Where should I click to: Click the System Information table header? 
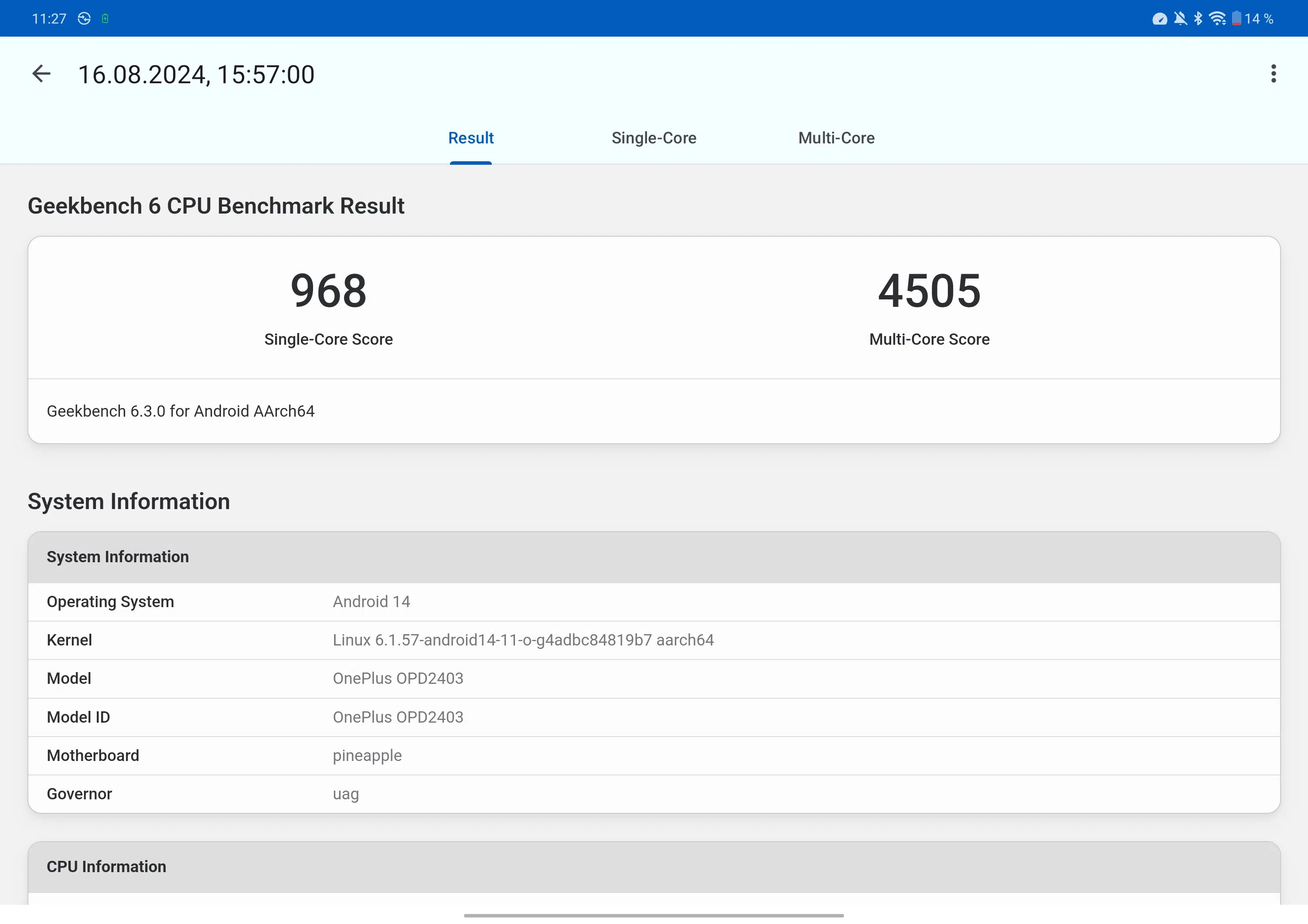click(x=654, y=557)
